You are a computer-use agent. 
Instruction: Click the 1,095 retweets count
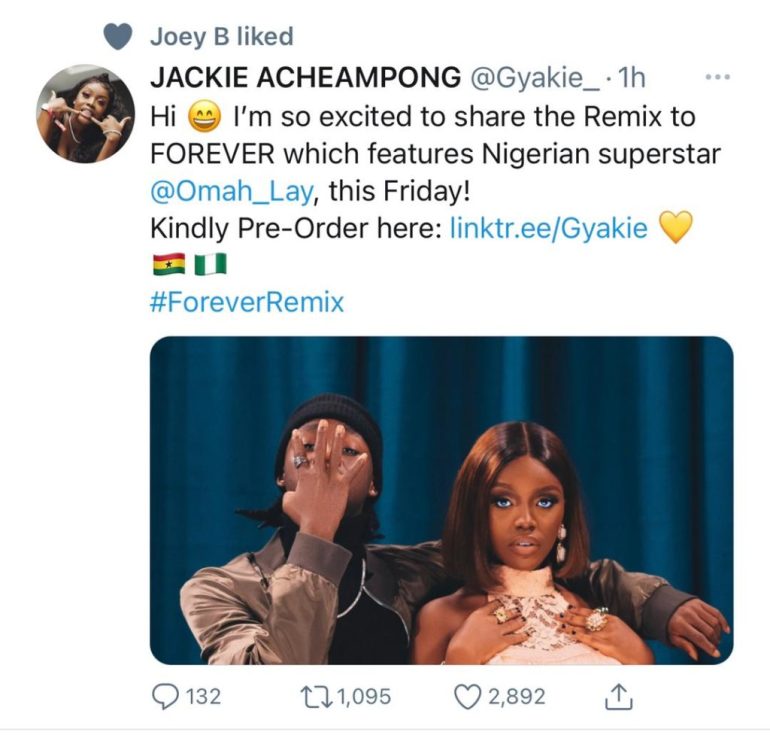point(359,696)
